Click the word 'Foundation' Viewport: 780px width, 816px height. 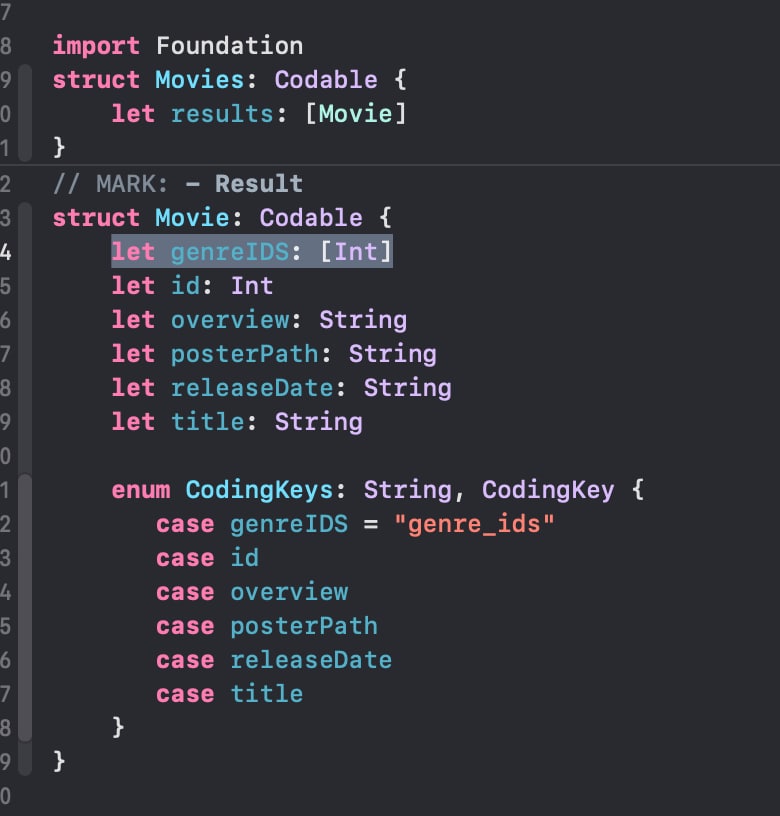[x=229, y=46]
